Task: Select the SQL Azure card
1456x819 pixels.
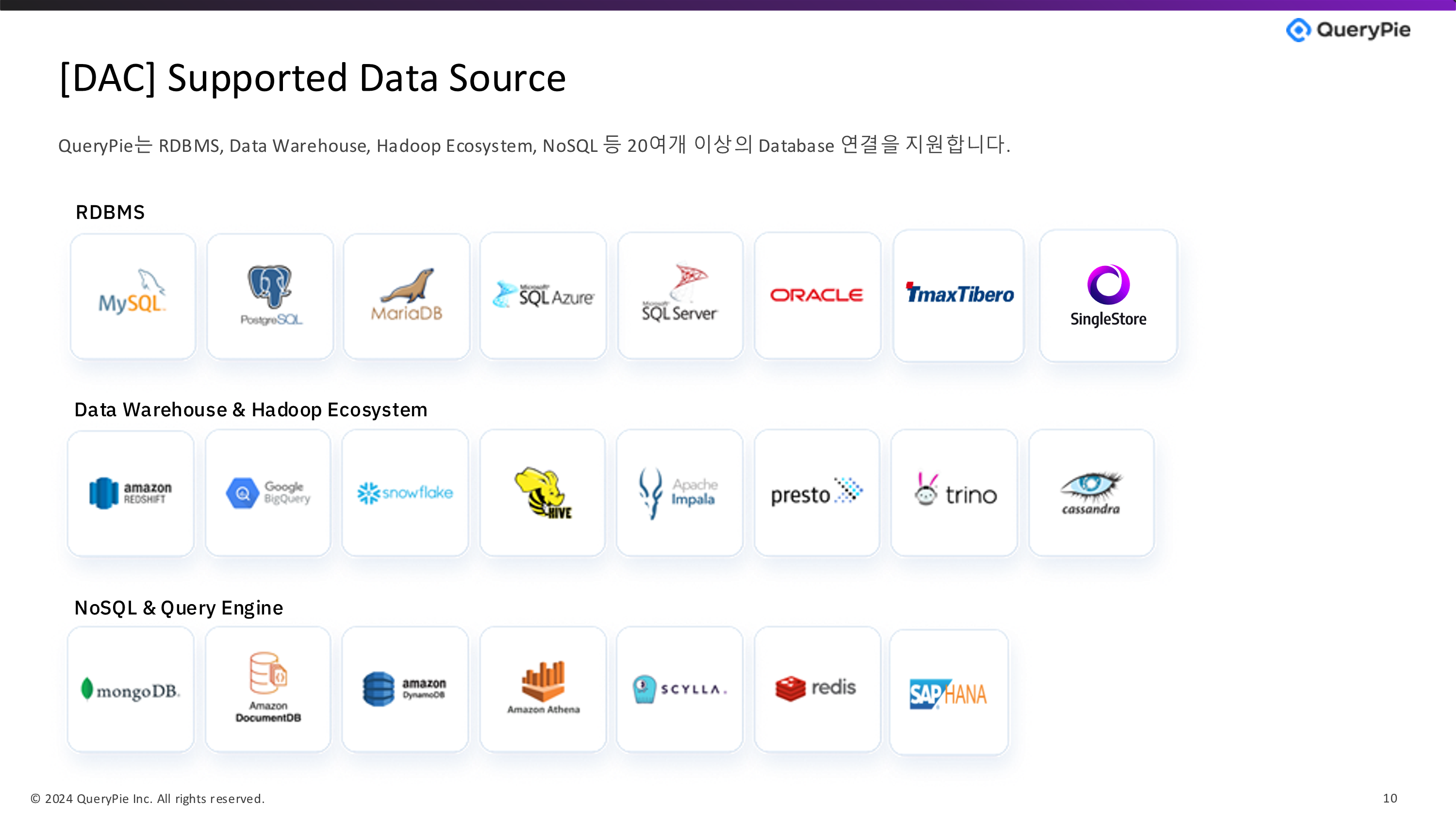Action: coord(543,296)
